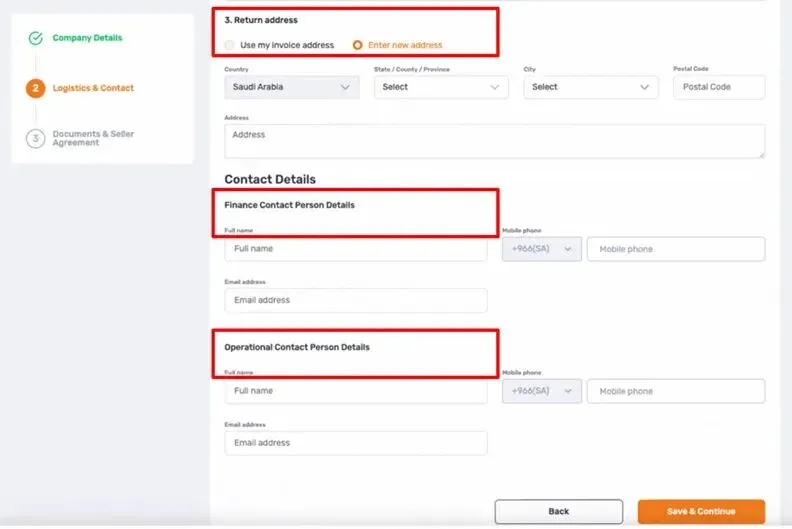Click inside the Address text area
This screenshot has width=792, height=529.
(x=494, y=141)
